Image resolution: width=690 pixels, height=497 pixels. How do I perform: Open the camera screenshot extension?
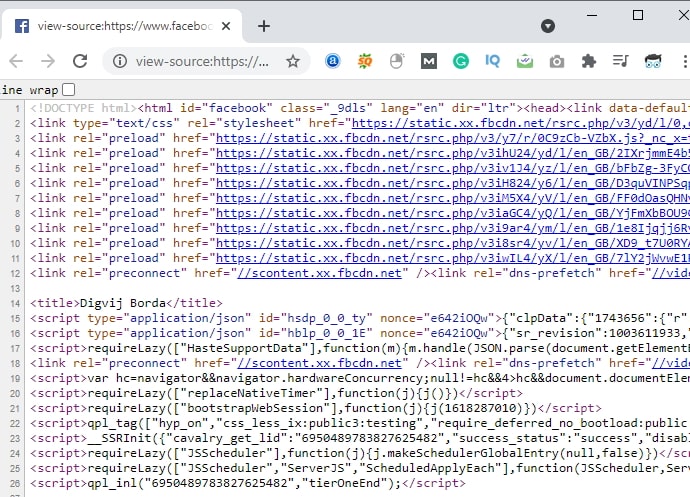[x=557, y=62]
